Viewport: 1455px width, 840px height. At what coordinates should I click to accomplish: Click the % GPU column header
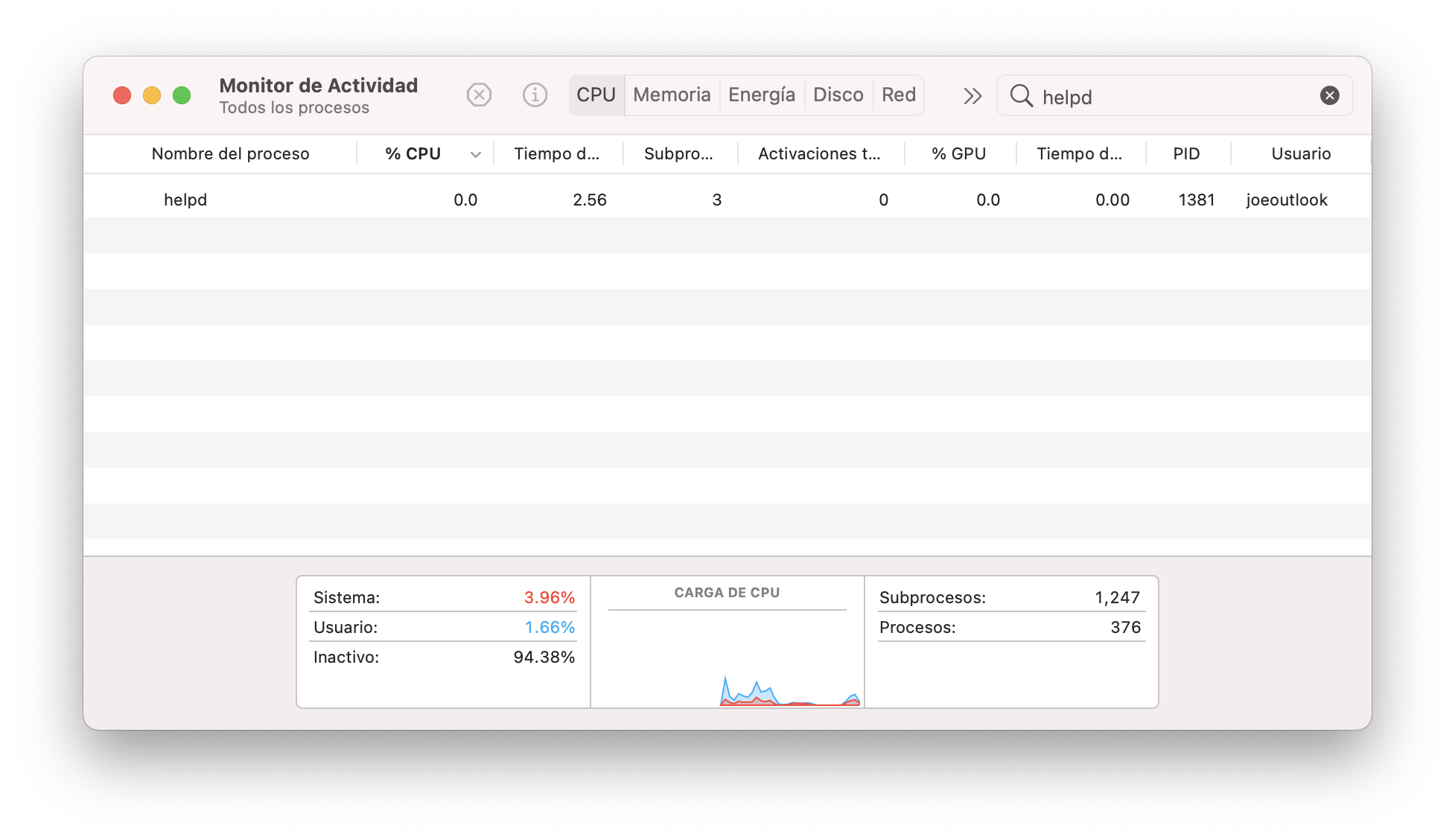958,154
